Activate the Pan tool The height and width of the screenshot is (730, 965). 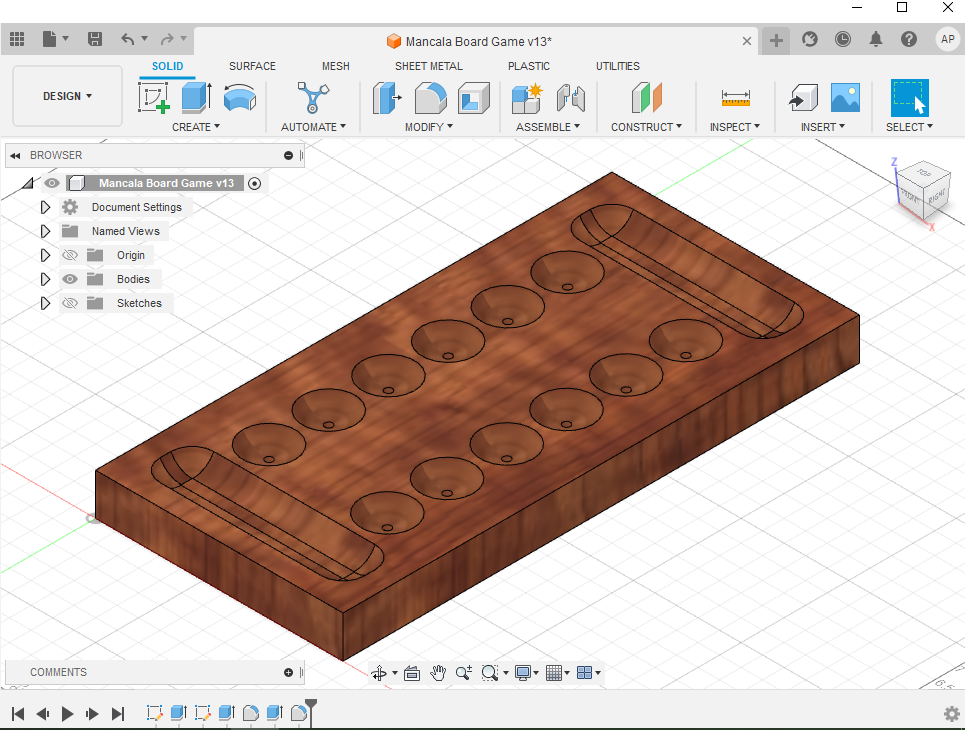pyautogui.click(x=438, y=673)
